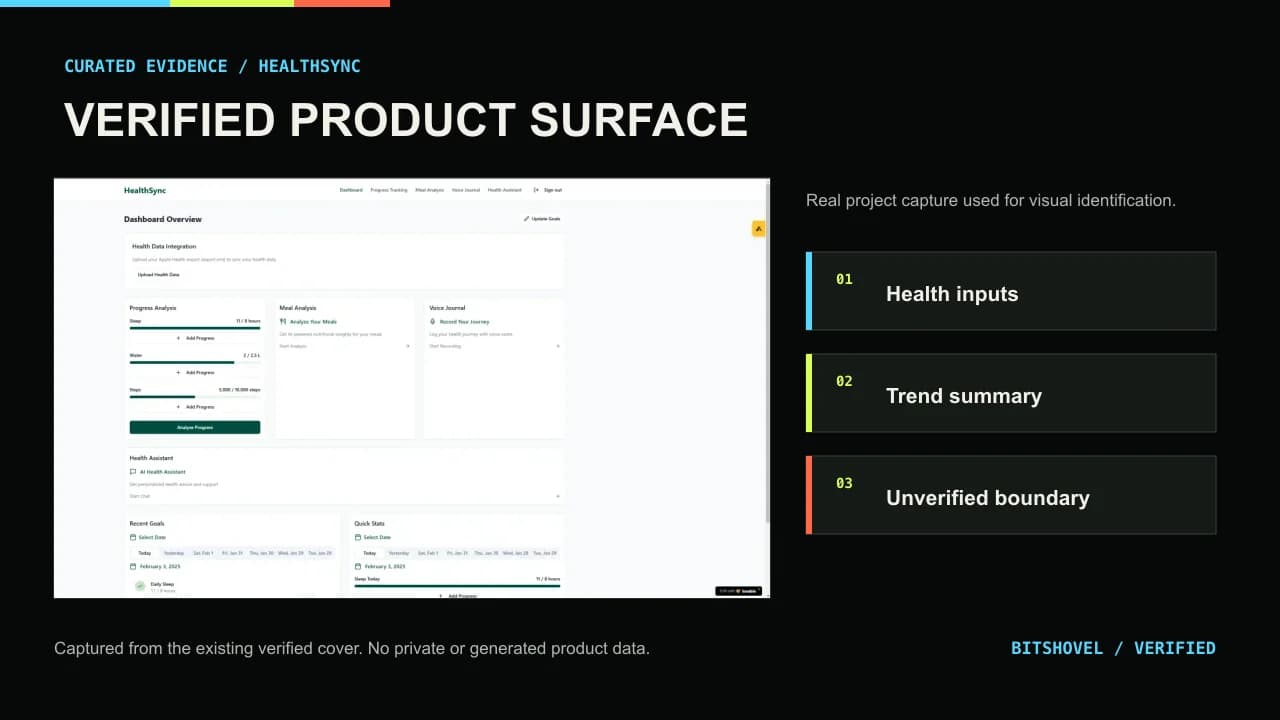Click the arrow in Health Assistant card
The height and width of the screenshot is (720, 1280).
(557, 496)
